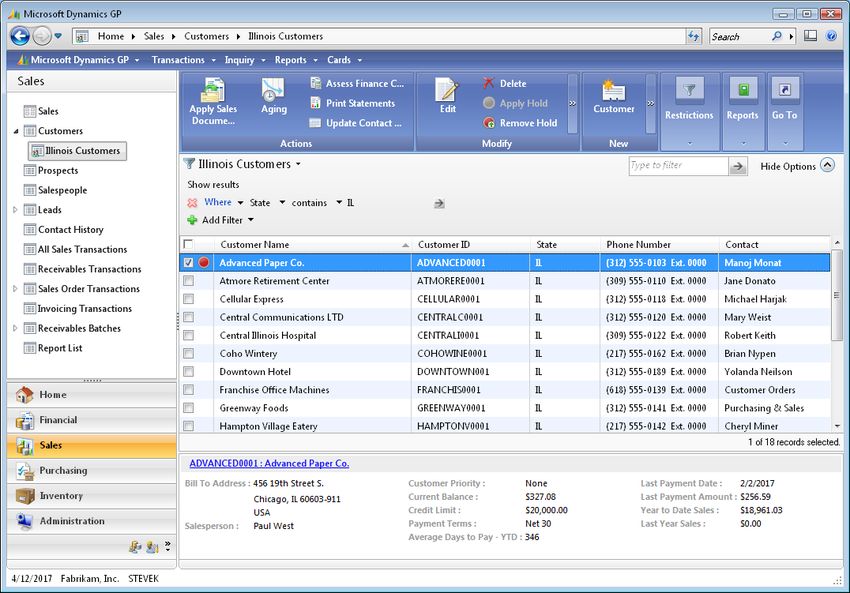Viewport: 850px width, 593px height.
Task: Open the Transactions menu
Action: tap(183, 60)
